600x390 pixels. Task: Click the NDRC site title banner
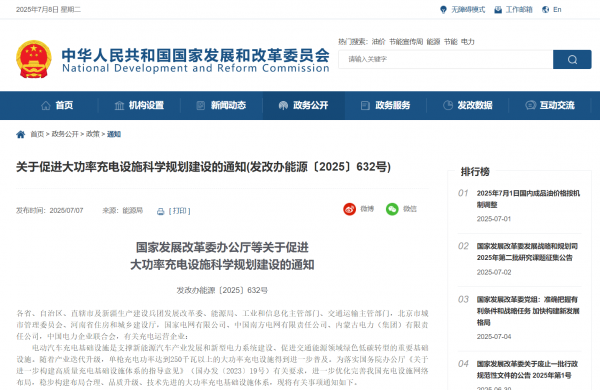pyautogui.click(x=196, y=60)
